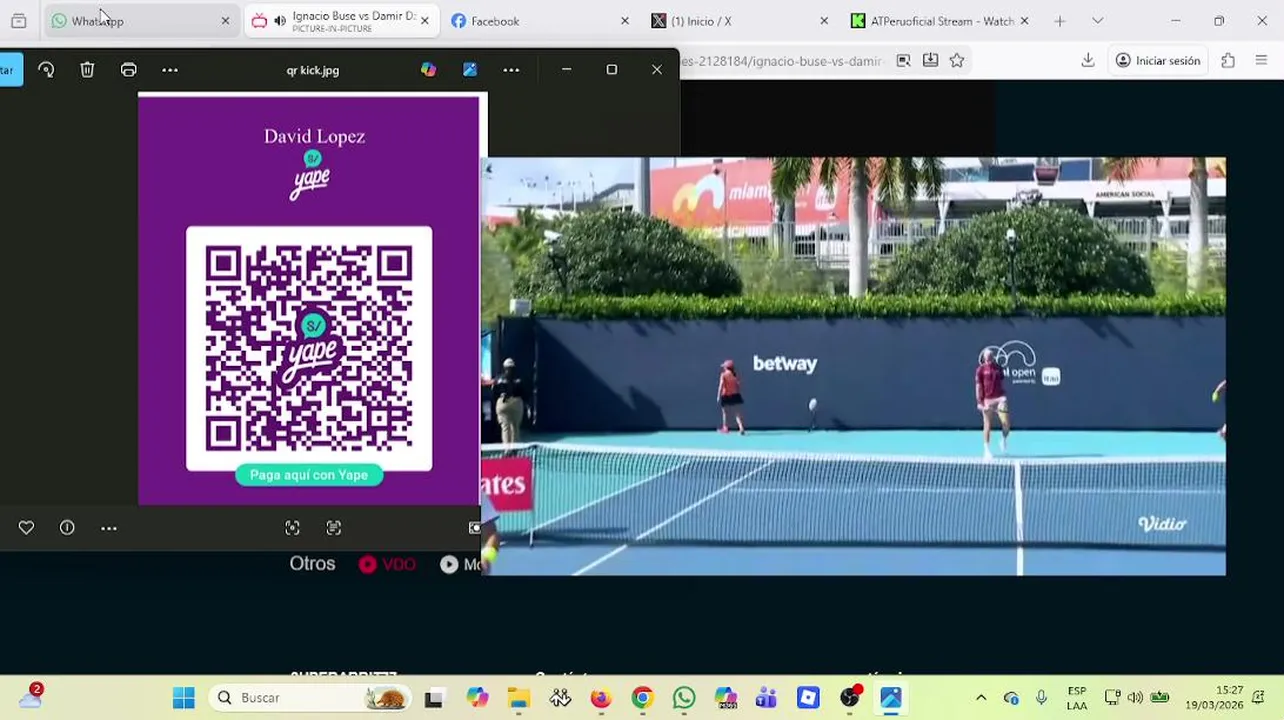This screenshot has width=1284, height=720.
Task: Open the browser Downloads icon
Action: tap(1088, 61)
